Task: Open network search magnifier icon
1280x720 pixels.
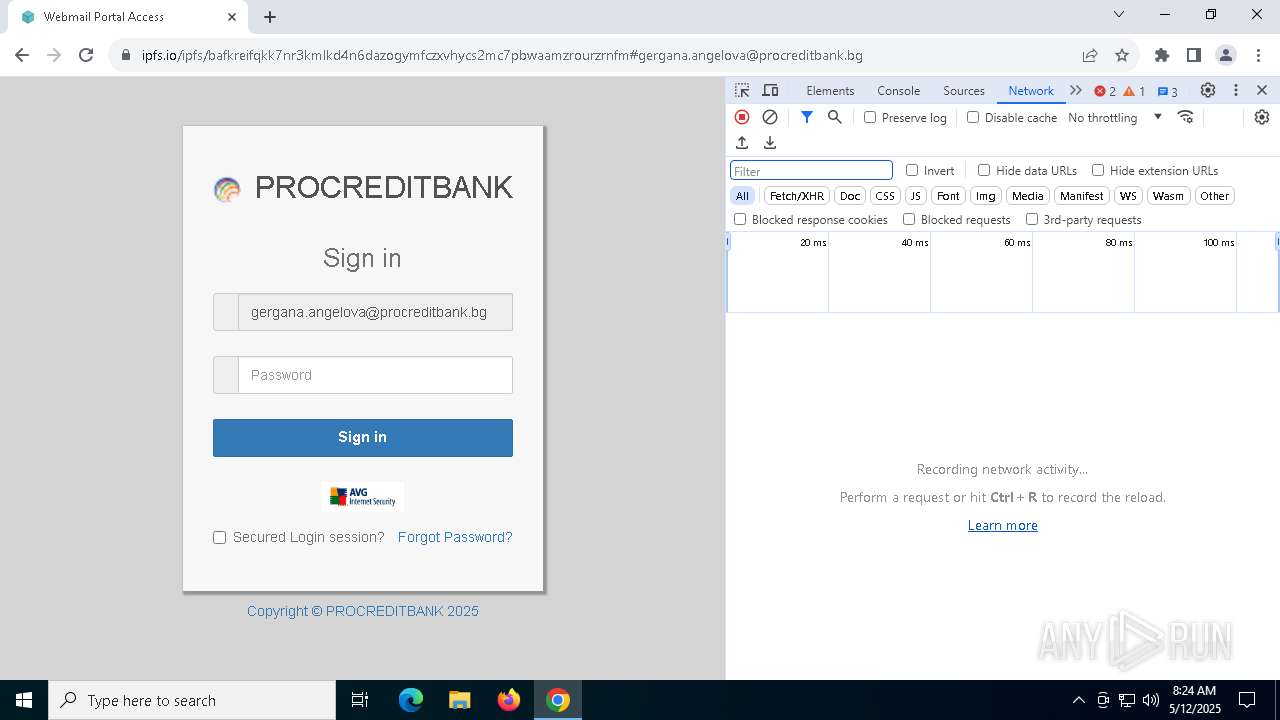Action: pos(835,117)
